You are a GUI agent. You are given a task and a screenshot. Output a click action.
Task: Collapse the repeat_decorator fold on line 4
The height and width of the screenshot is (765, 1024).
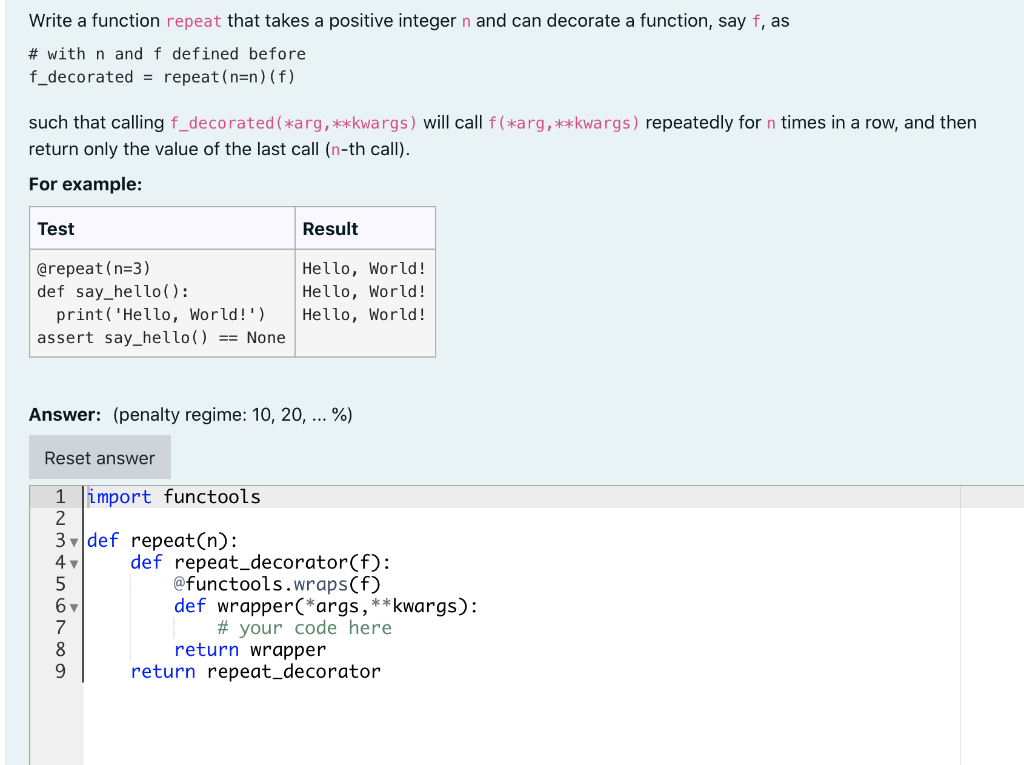coord(73,562)
